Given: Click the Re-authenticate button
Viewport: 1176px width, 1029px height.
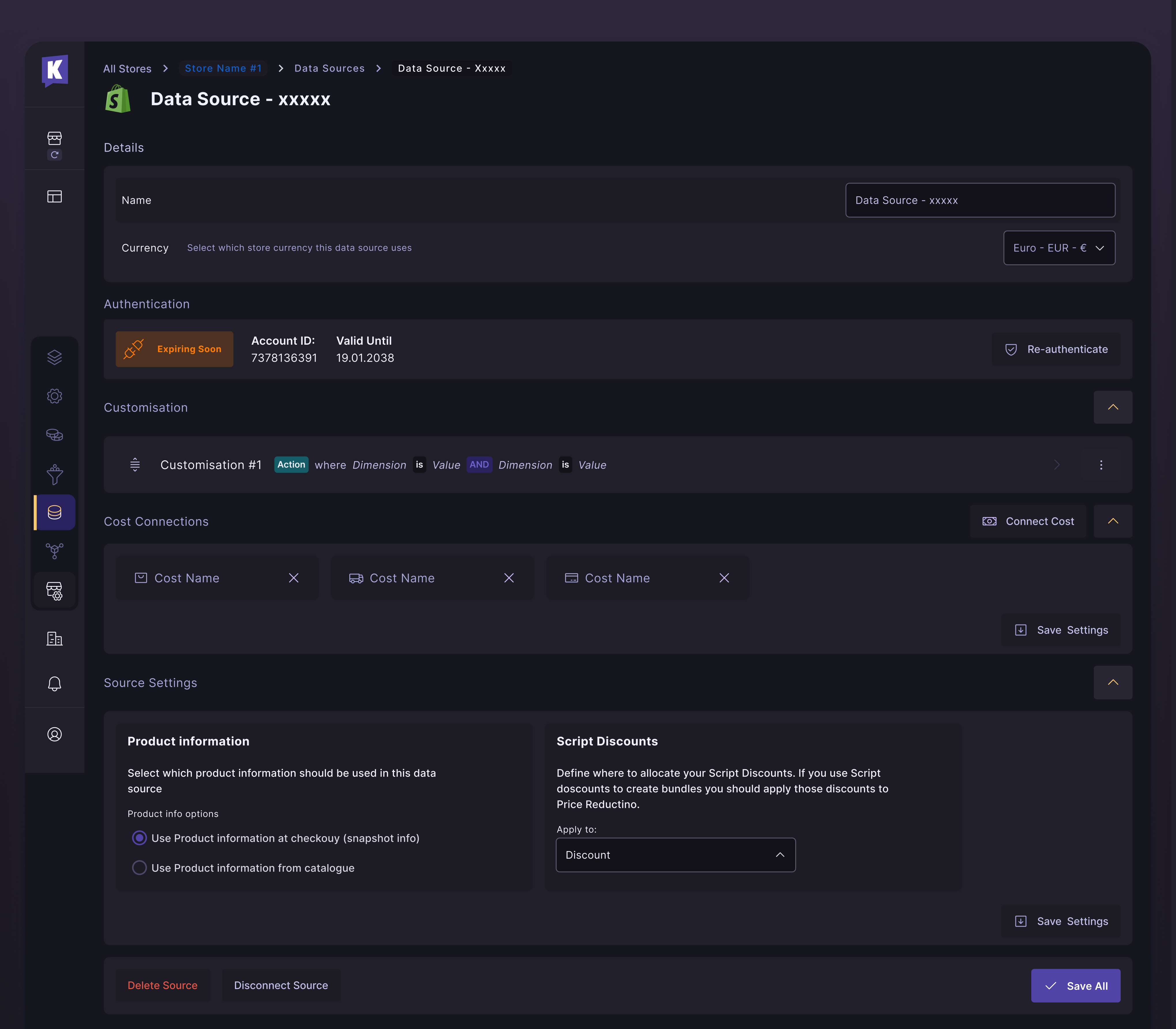Looking at the screenshot, I should point(1056,348).
